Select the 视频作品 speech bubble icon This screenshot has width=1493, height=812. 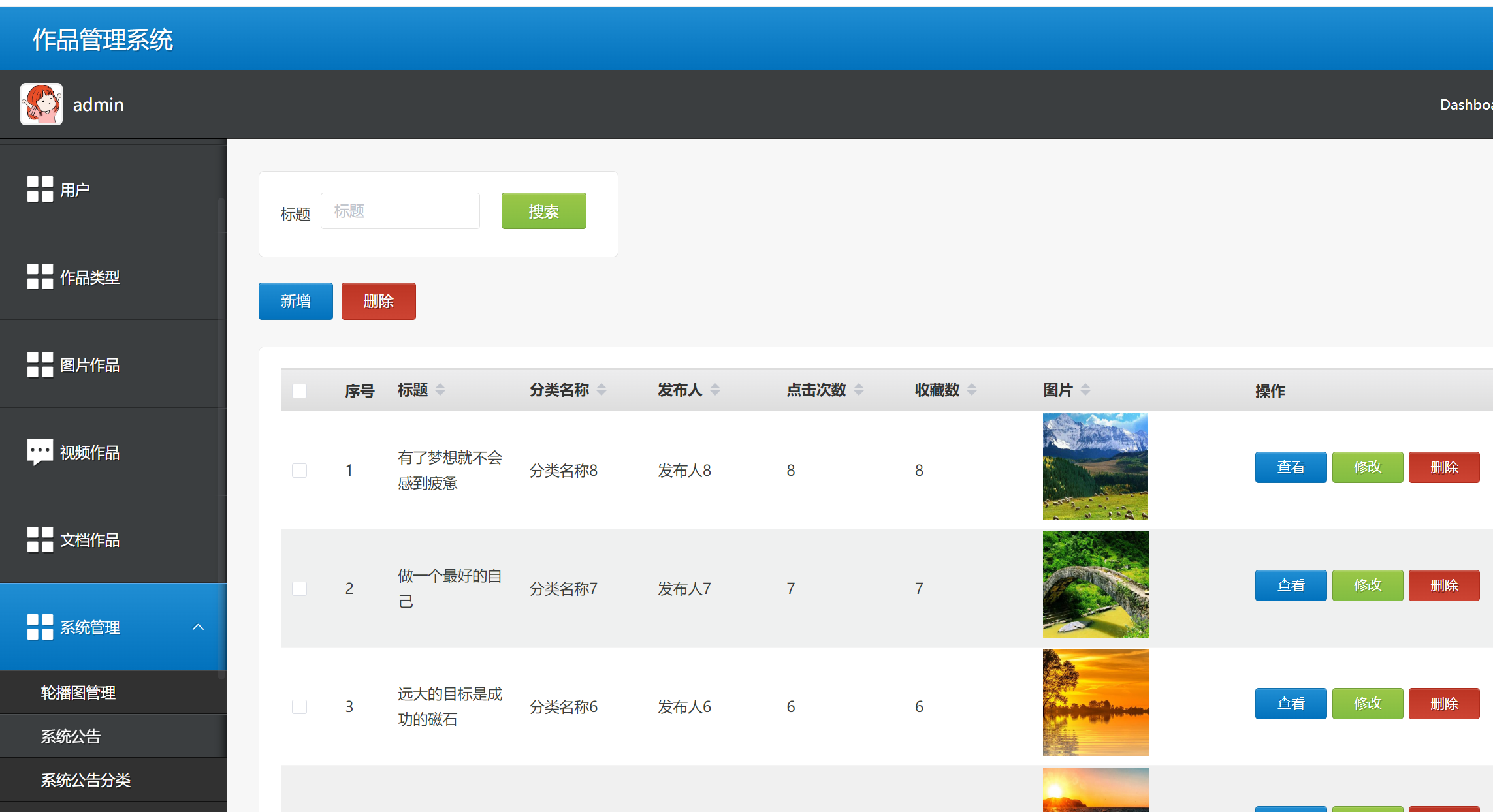(39, 451)
